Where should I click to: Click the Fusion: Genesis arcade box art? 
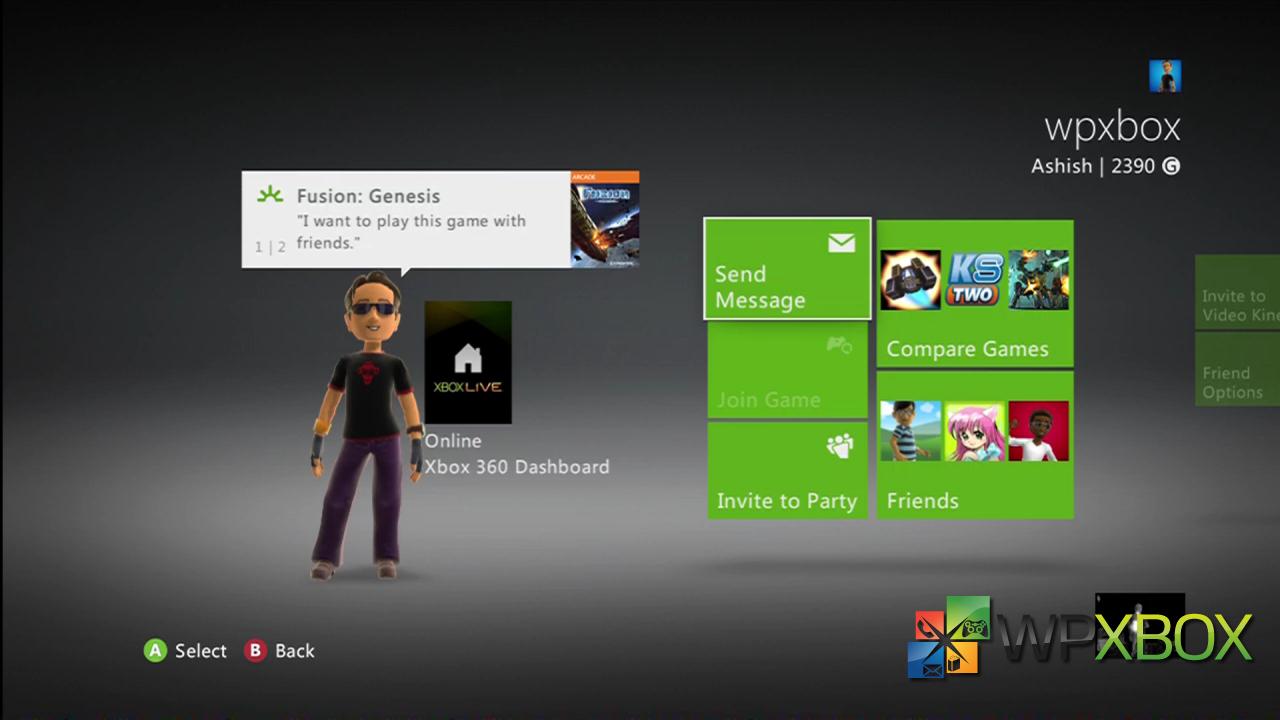[605, 219]
